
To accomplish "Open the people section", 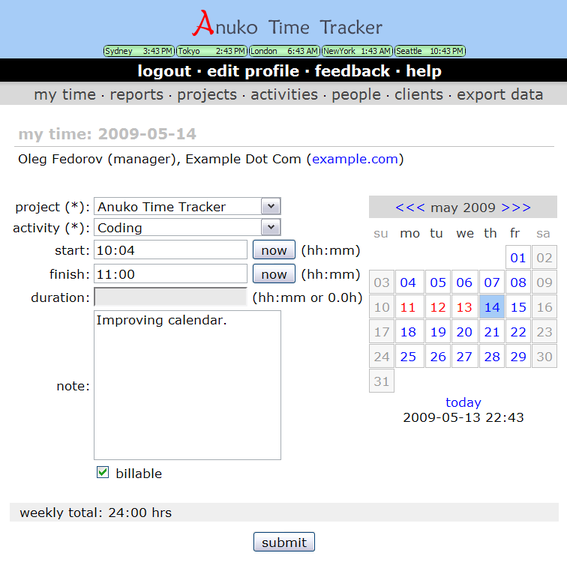I will click(x=356, y=95).
